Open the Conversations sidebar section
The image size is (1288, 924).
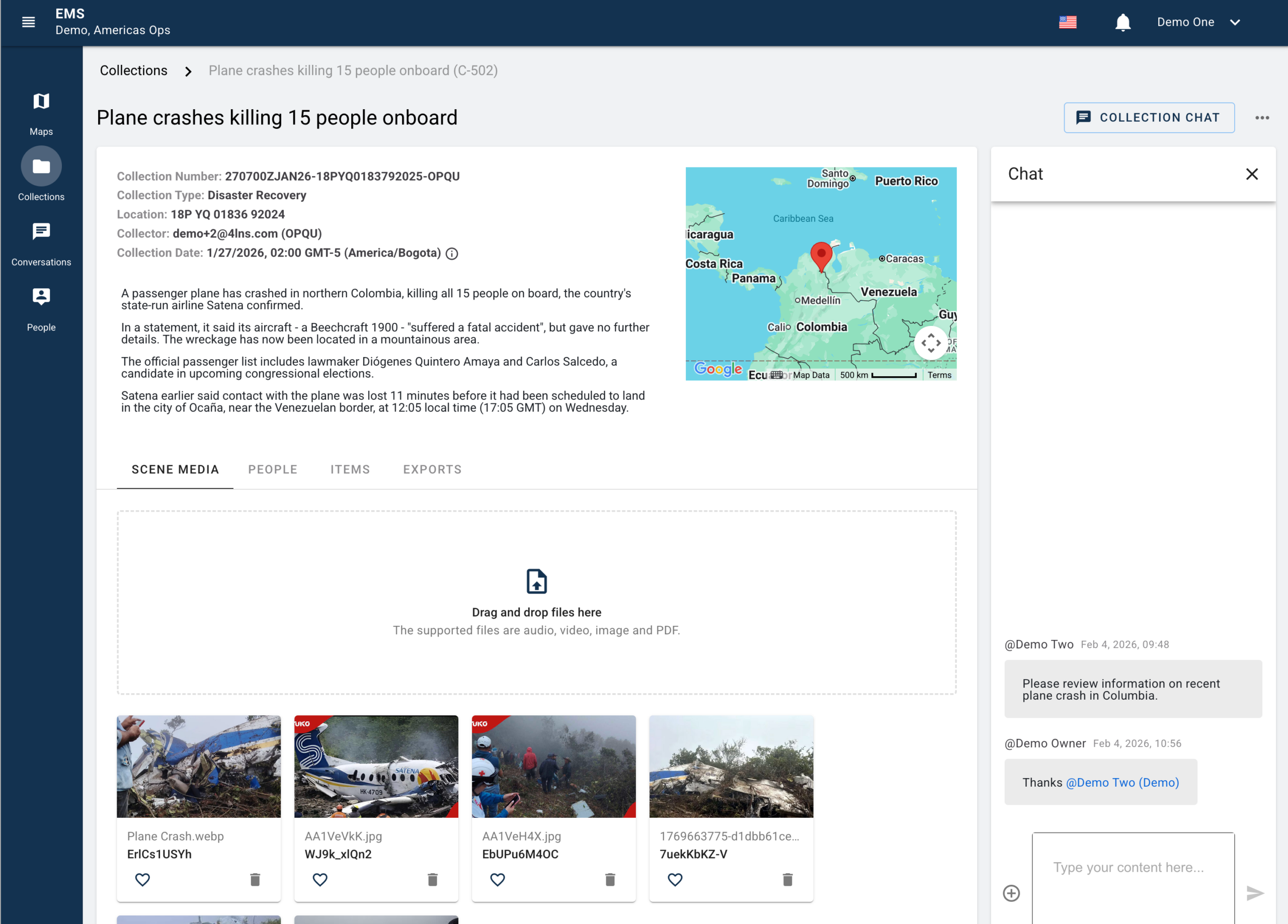41,243
